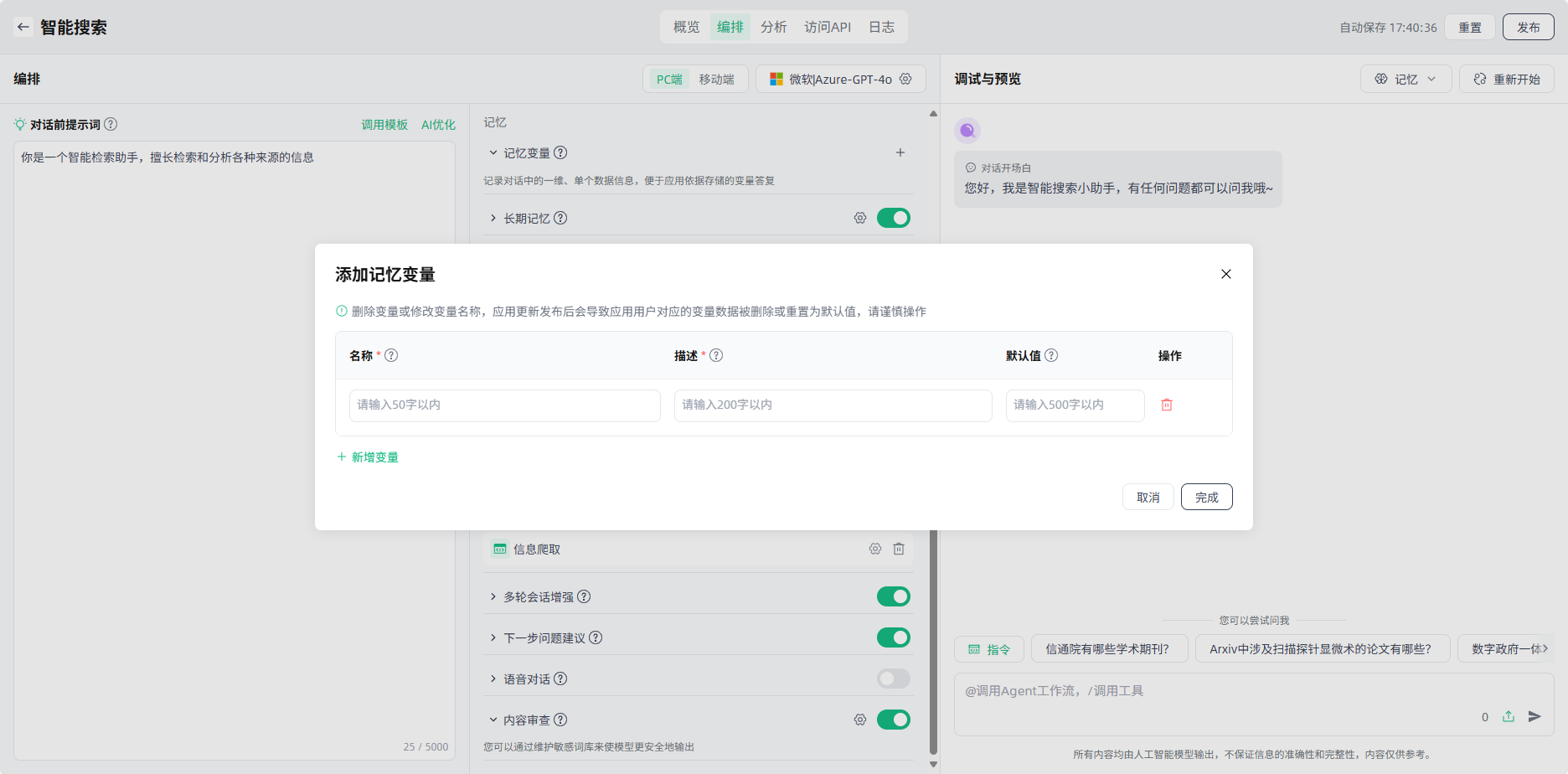
Task: Toggle off the 长期记忆 switch
Action: coord(893,218)
